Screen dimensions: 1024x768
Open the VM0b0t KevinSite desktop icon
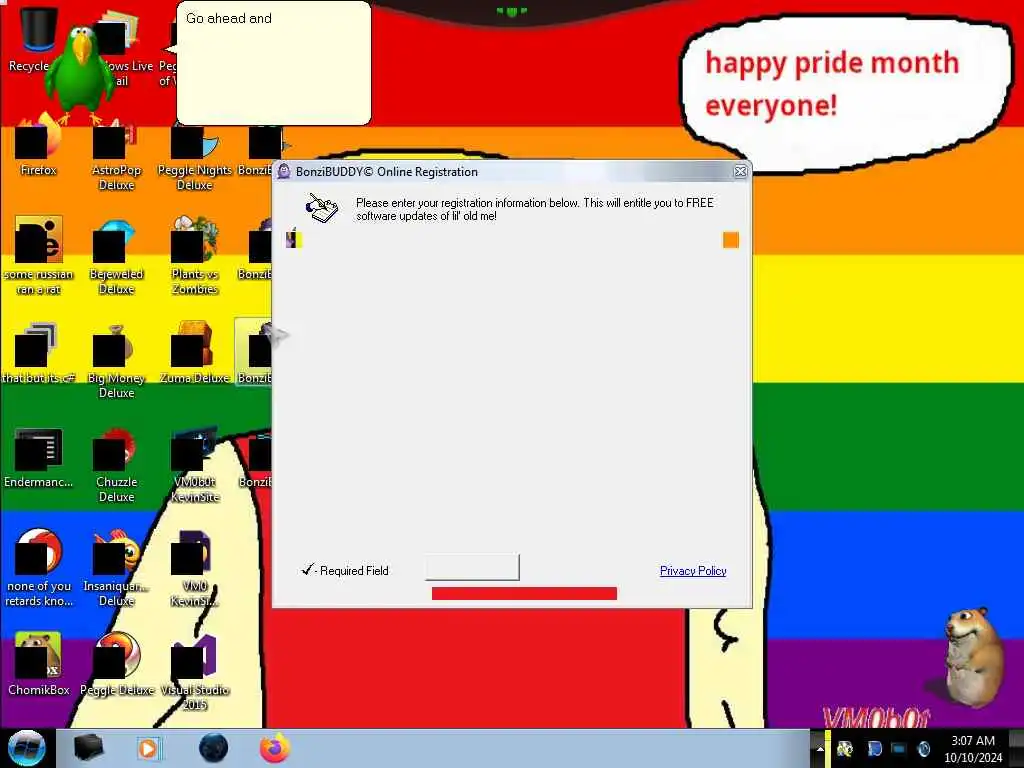click(x=195, y=465)
